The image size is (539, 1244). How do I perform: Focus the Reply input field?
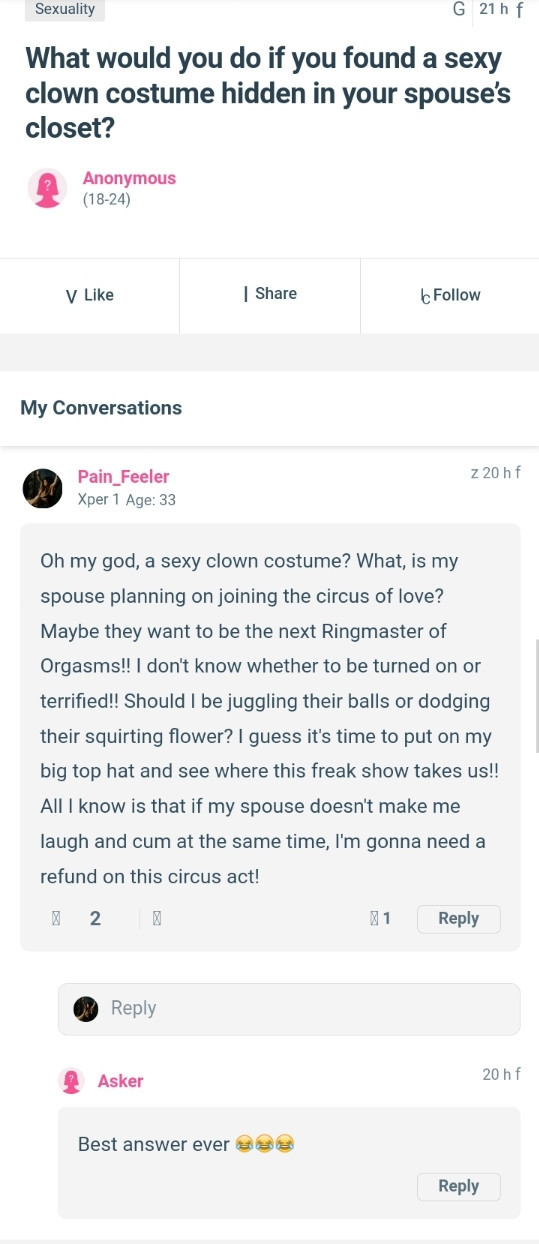click(289, 1008)
